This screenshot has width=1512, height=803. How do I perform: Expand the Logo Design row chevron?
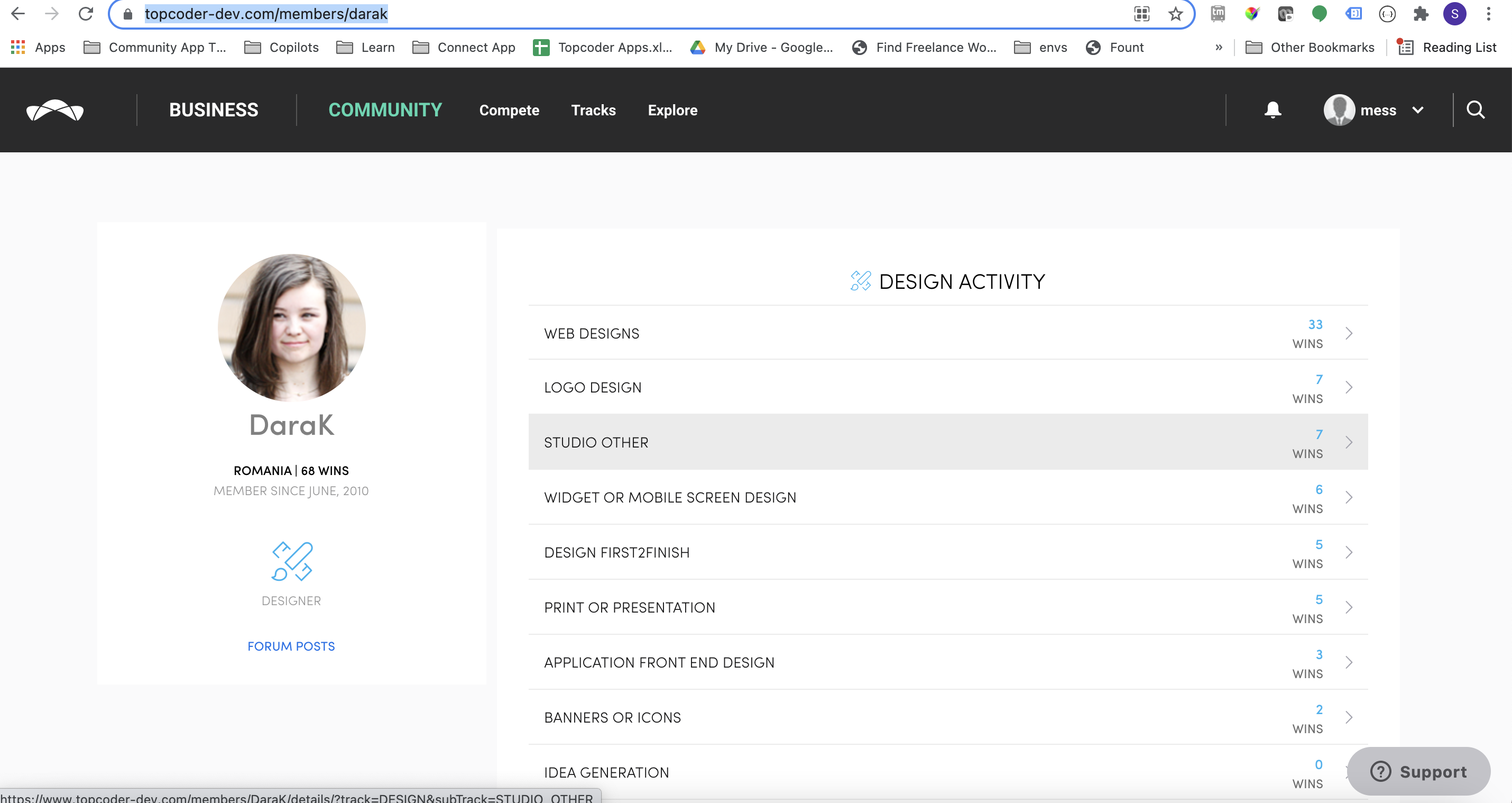(1349, 387)
